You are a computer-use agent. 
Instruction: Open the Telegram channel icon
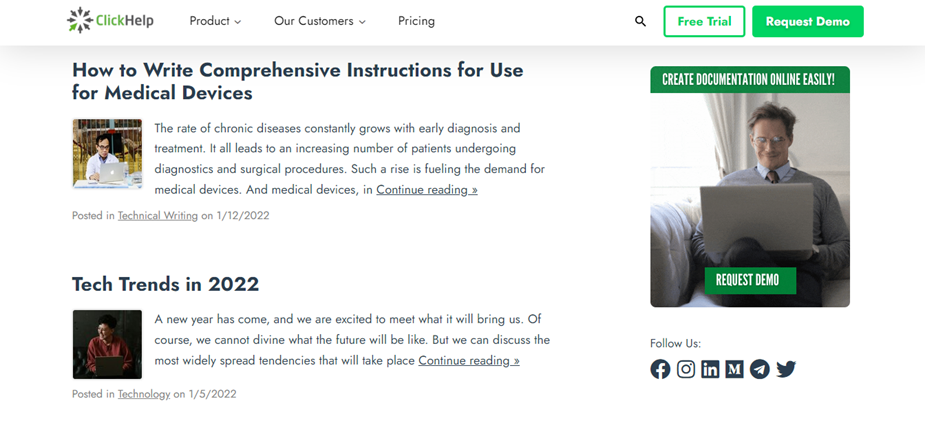pos(760,369)
